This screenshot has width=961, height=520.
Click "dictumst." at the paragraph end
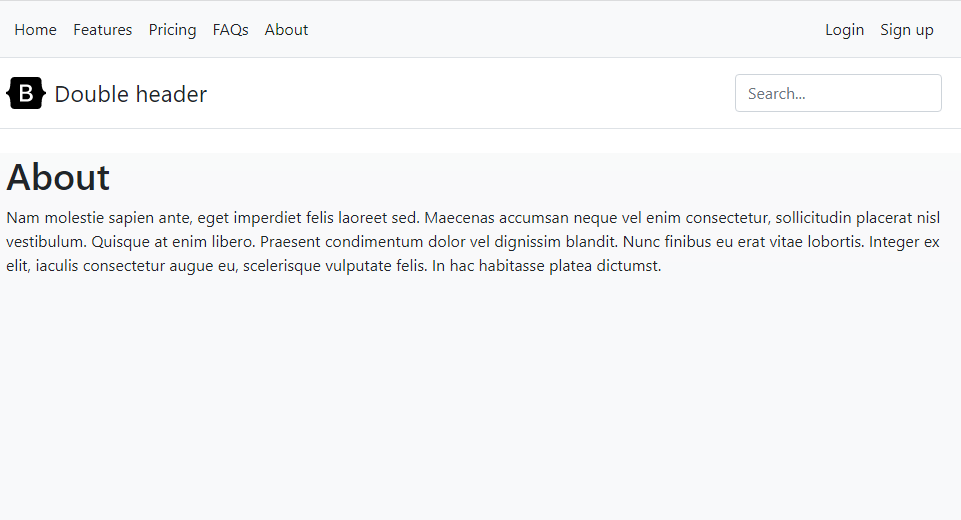click(629, 266)
